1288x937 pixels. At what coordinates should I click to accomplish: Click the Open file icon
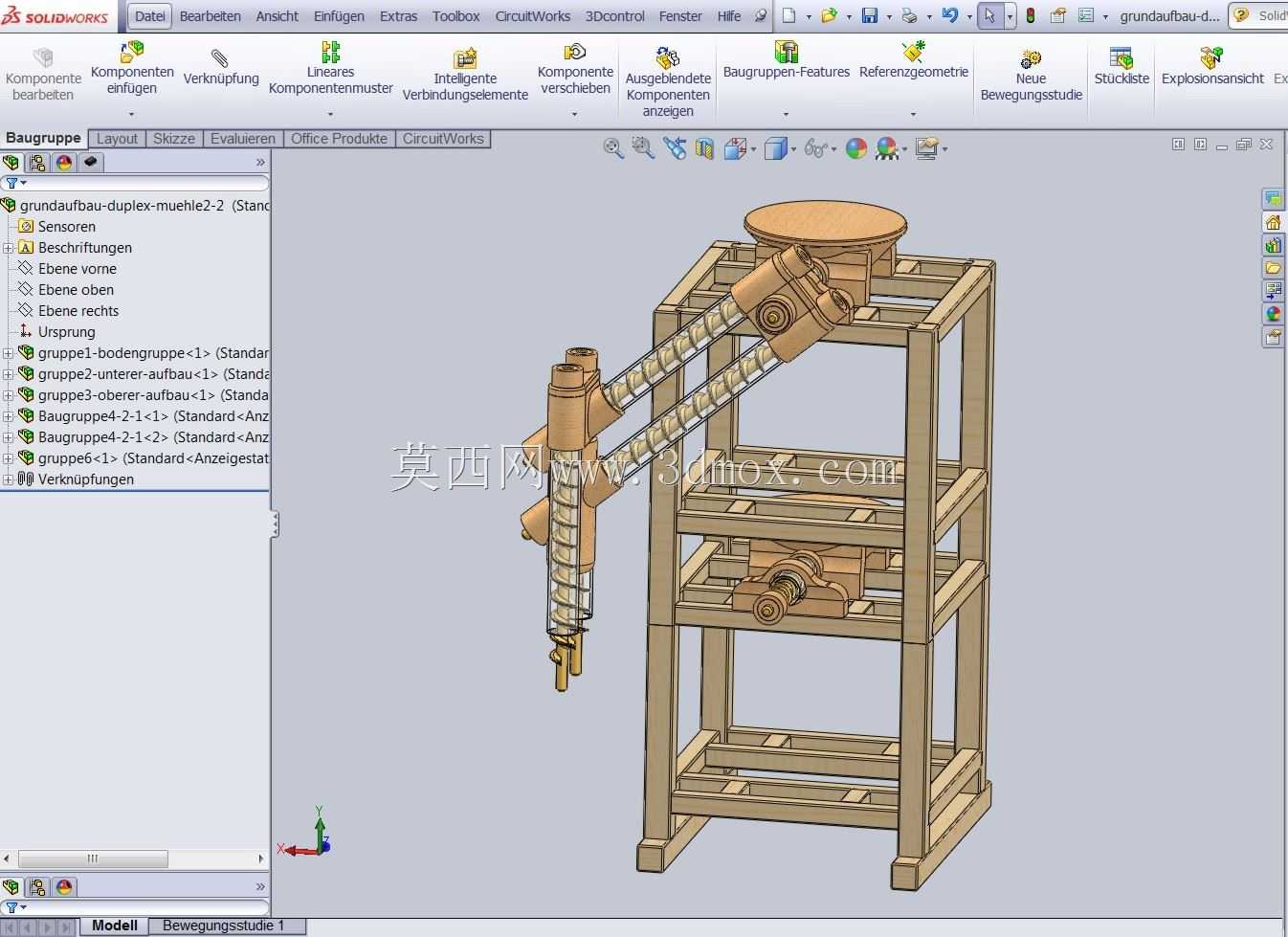point(829,15)
